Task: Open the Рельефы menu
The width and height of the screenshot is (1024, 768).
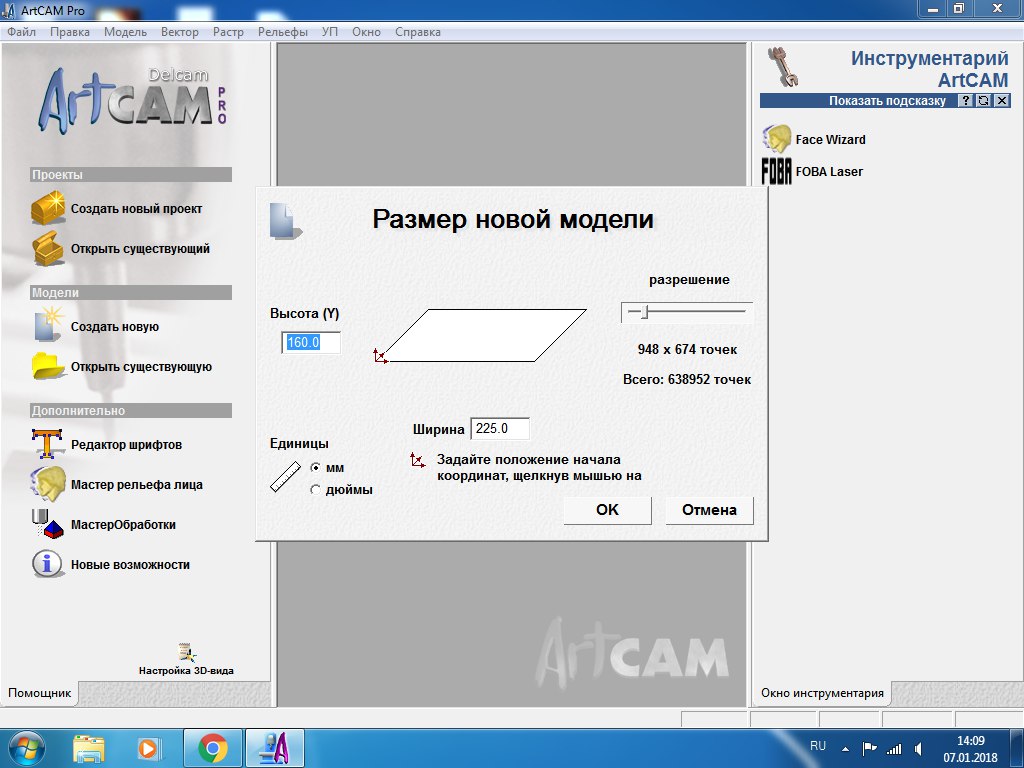Action: [283, 32]
